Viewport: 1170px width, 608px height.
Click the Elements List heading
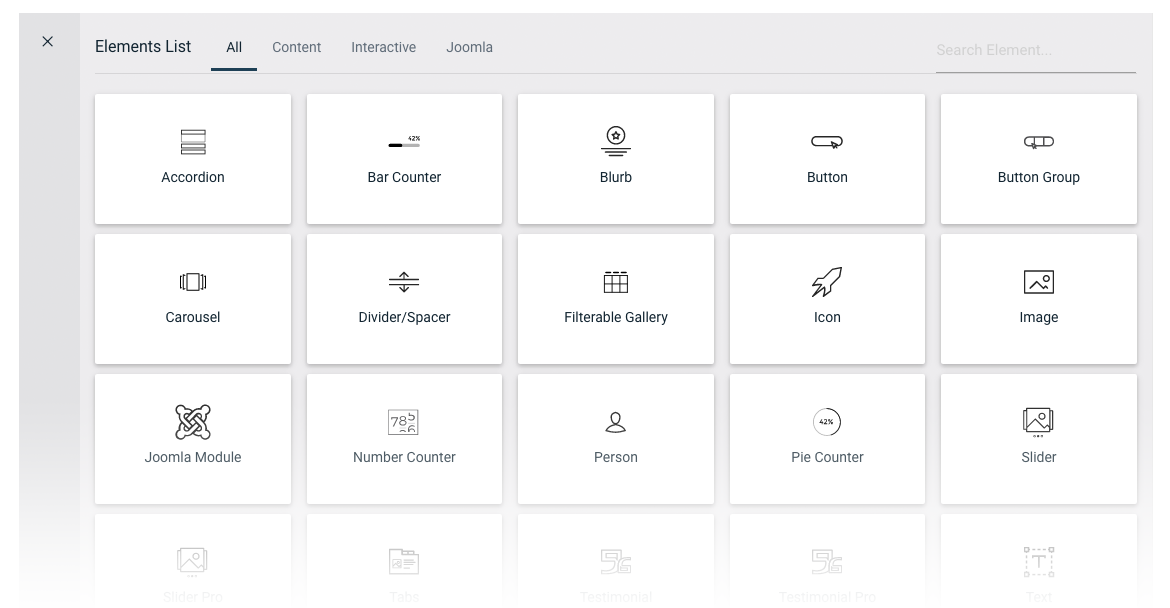tap(143, 46)
